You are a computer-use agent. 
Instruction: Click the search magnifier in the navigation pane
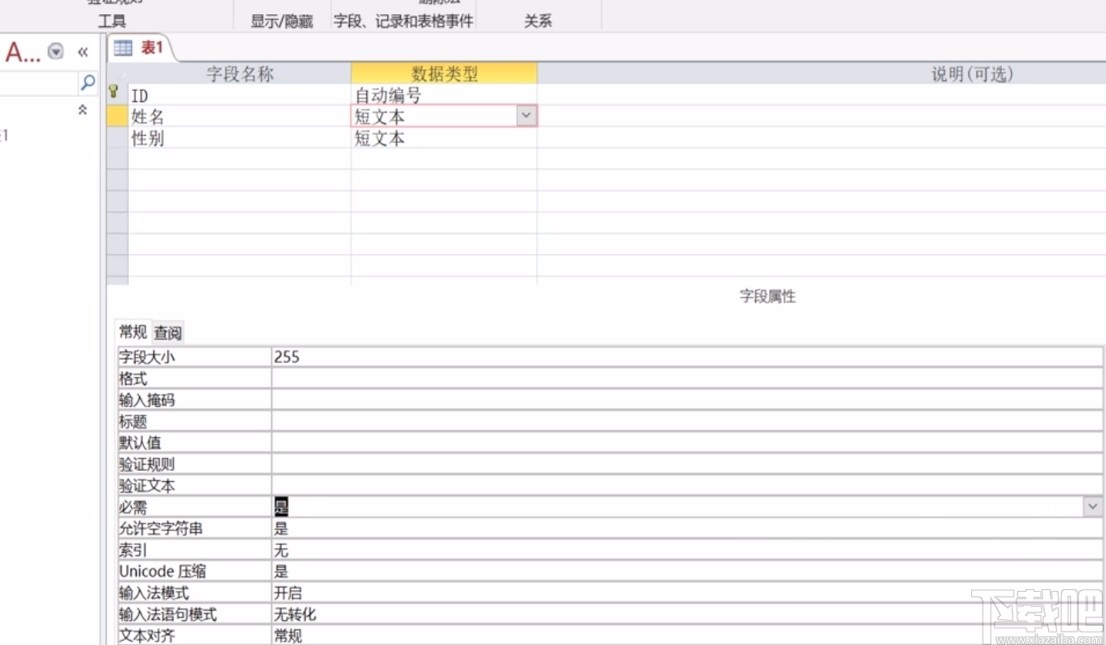pos(89,84)
